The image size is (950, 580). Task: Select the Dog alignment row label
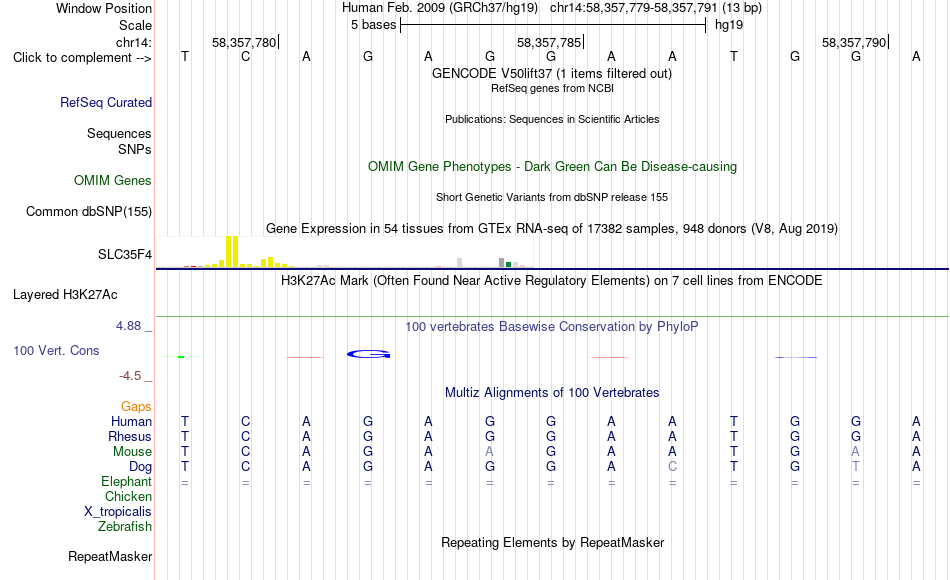tap(141, 467)
